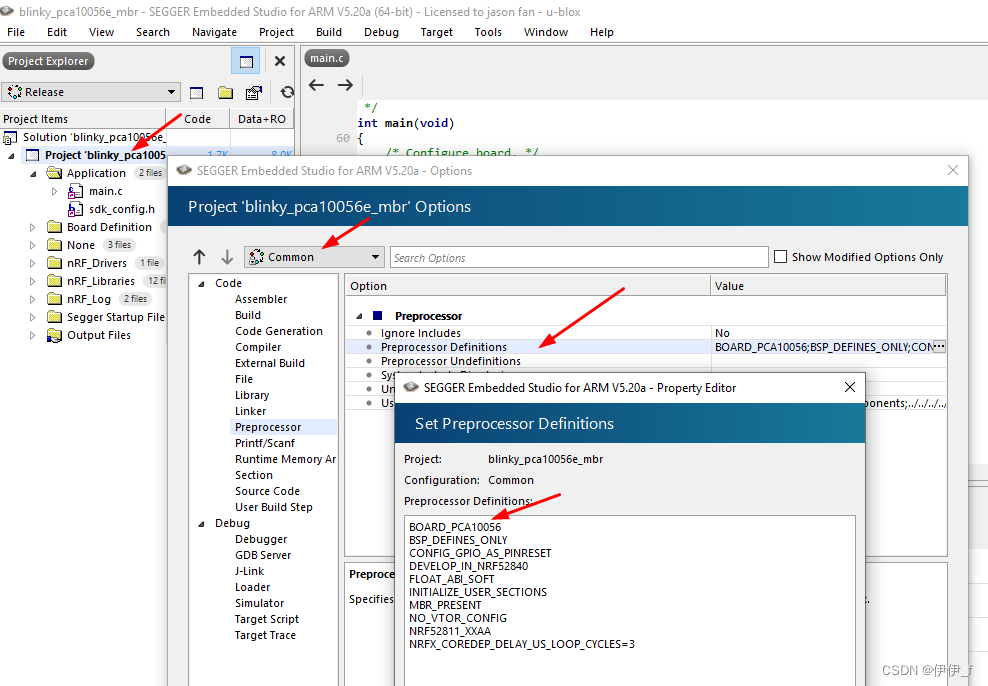Open the Window menu
Viewport: 988px width, 686px height.
coord(546,32)
